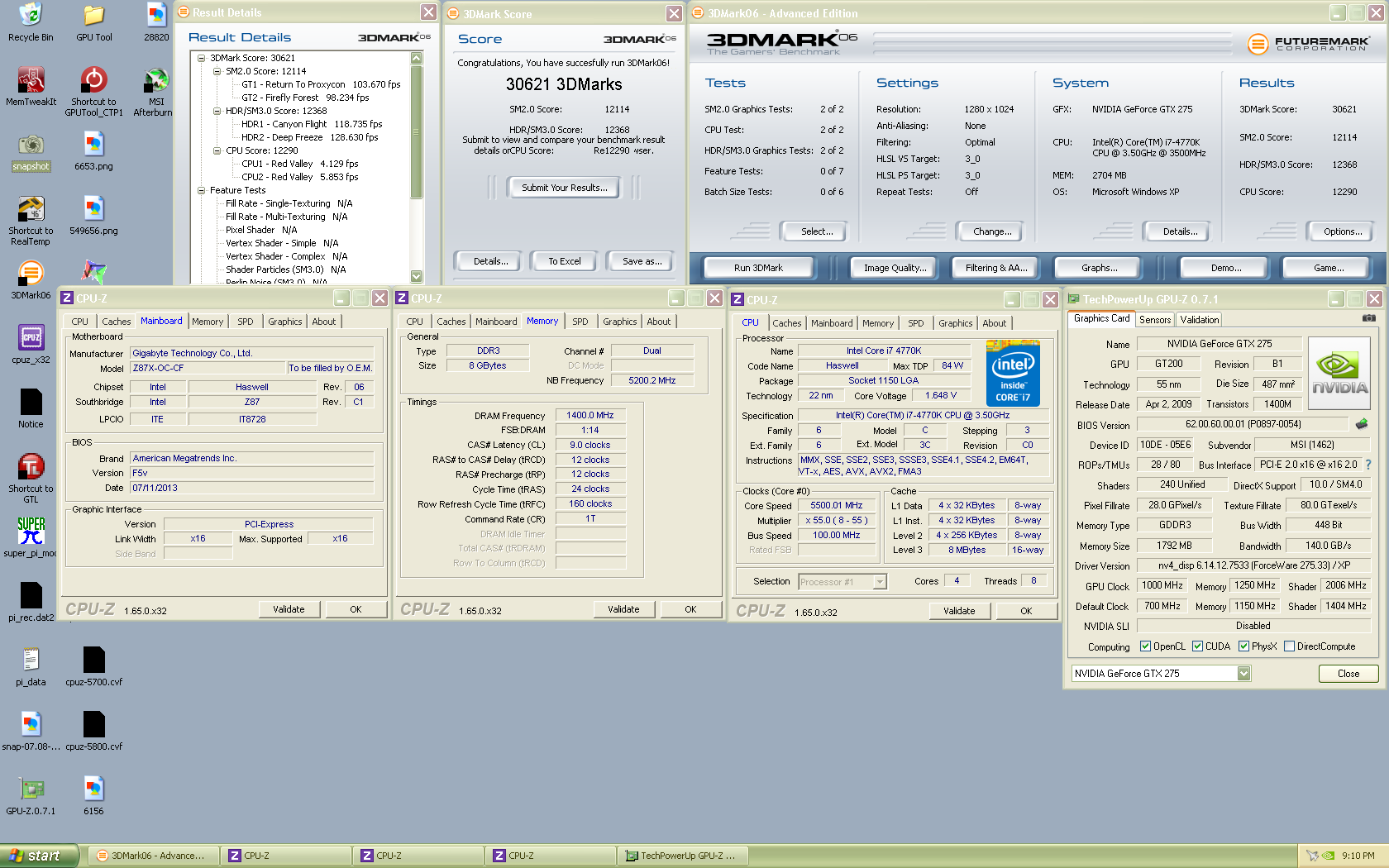The image size is (1389, 868).
Task: Launch the 3DMark06 desktop icon
Action: (31, 280)
